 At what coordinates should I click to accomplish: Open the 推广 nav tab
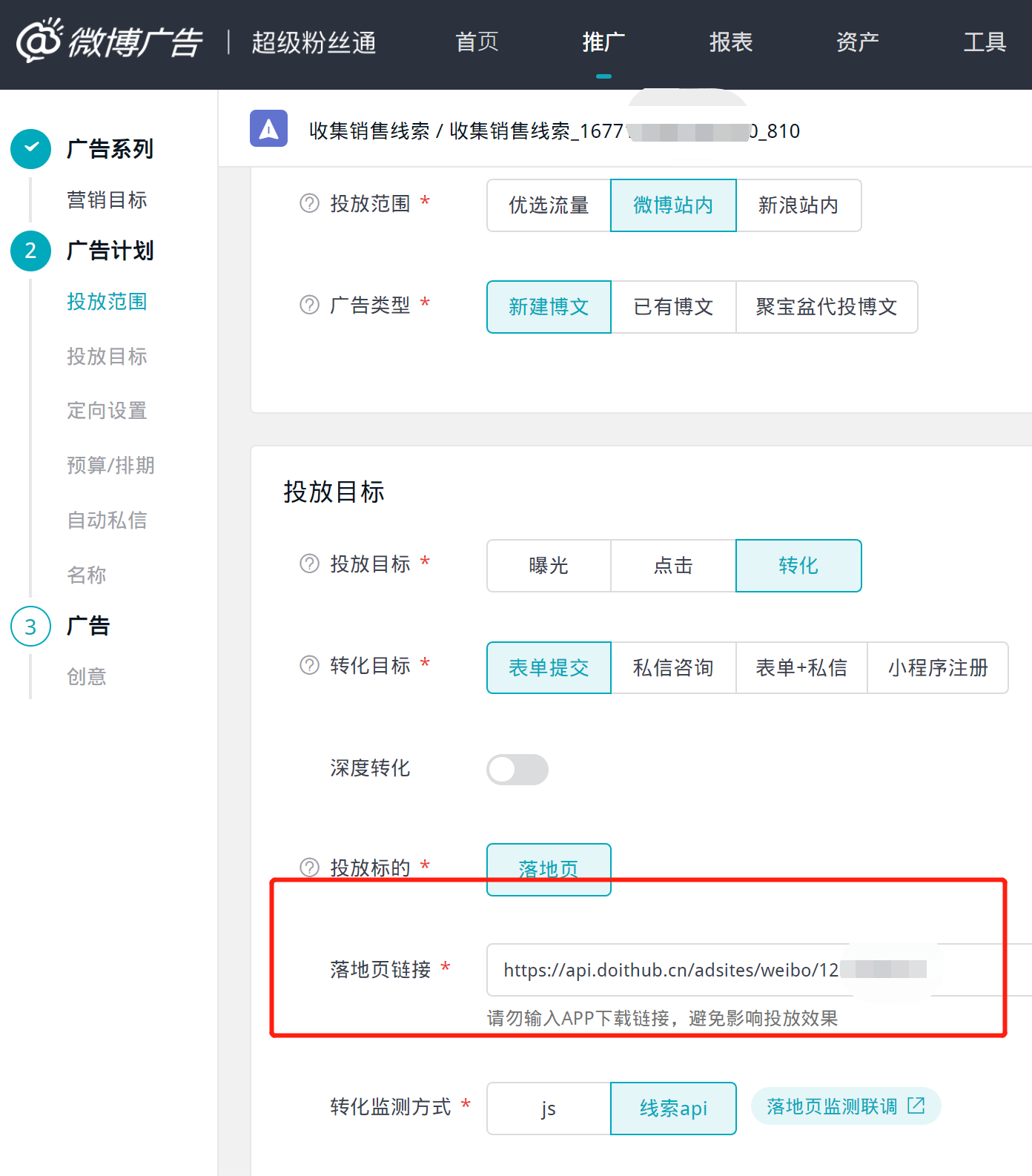pos(603,42)
